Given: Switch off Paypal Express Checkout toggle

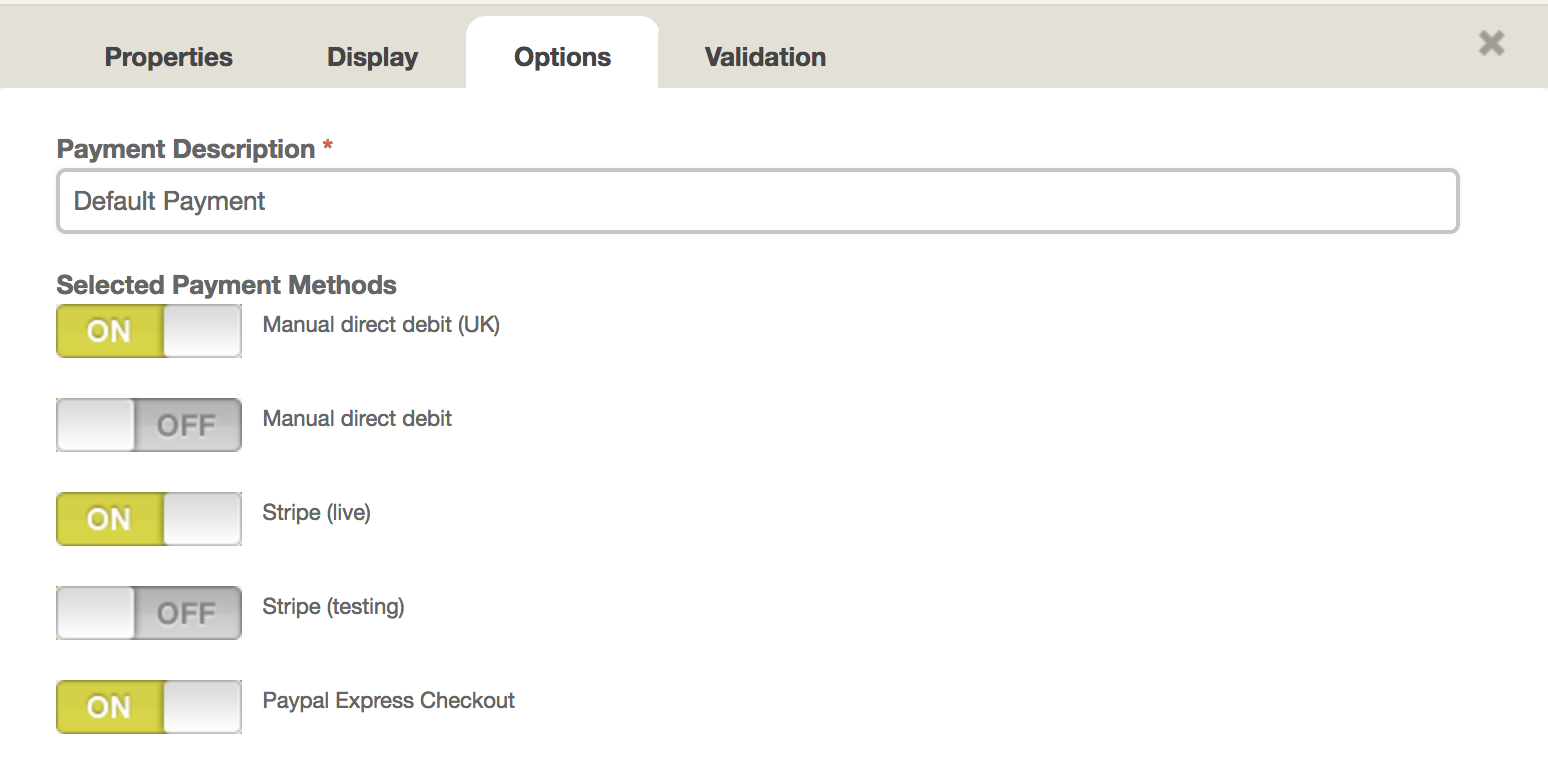Looking at the screenshot, I should click(x=149, y=707).
